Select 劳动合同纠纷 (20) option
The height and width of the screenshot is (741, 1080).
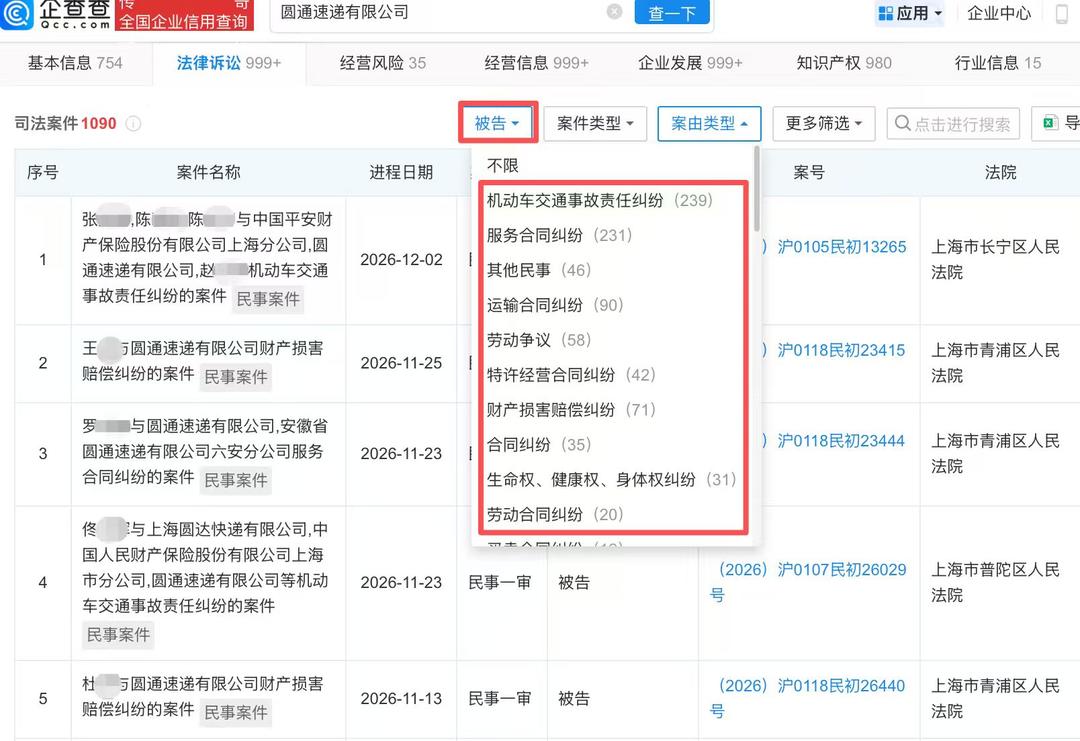click(x=554, y=514)
